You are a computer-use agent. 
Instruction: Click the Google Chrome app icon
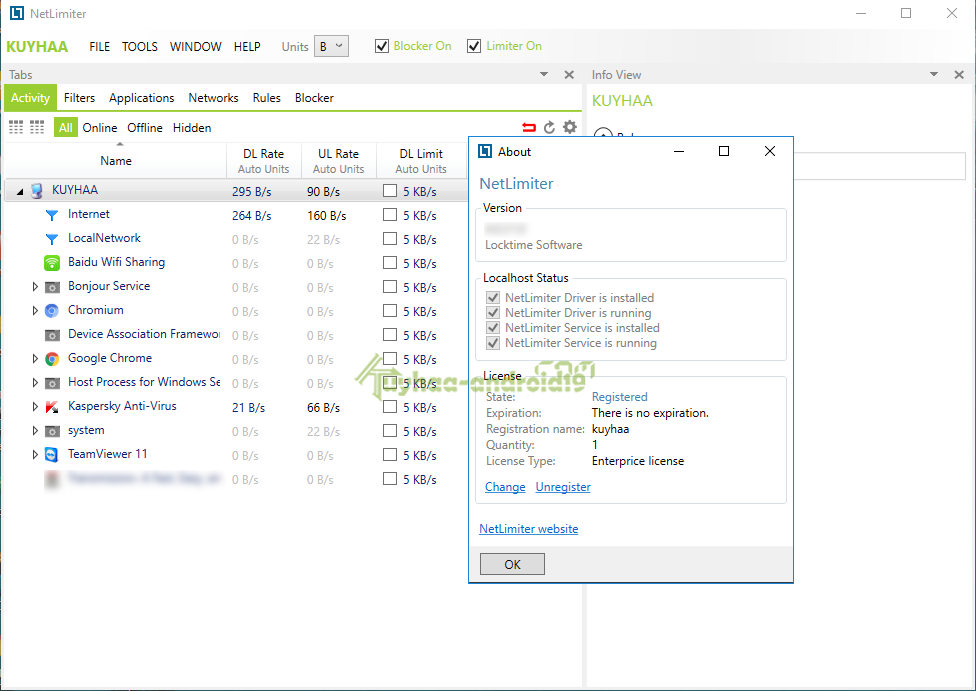click(52, 359)
